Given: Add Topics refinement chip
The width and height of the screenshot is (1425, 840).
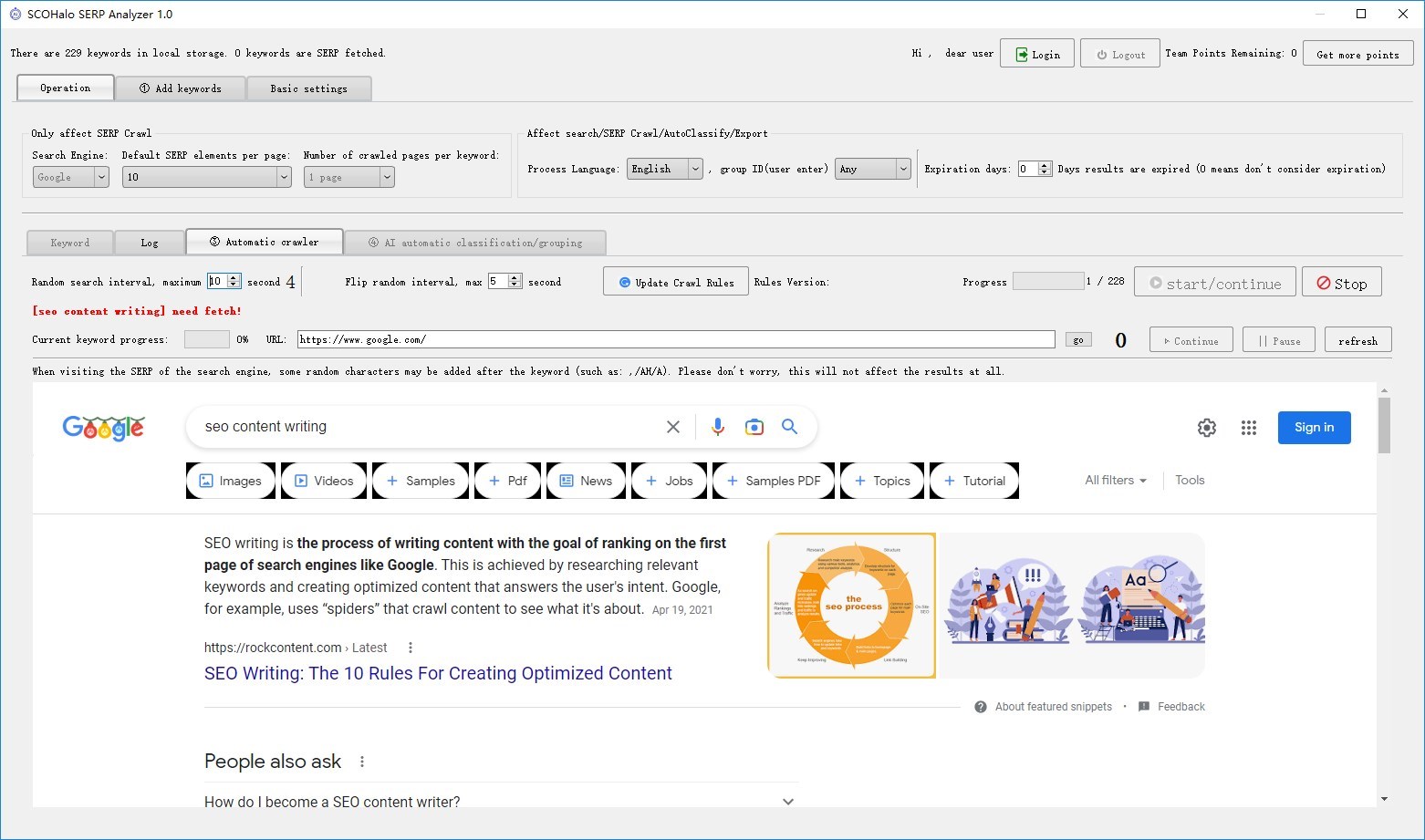Looking at the screenshot, I should point(882,481).
